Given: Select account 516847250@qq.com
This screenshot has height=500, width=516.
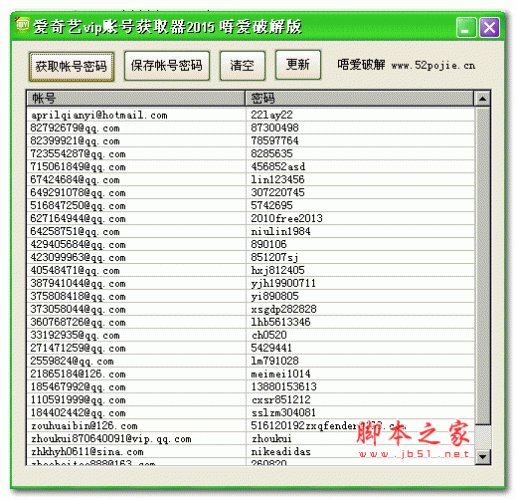Looking at the screenshot, I should (78, 206).
